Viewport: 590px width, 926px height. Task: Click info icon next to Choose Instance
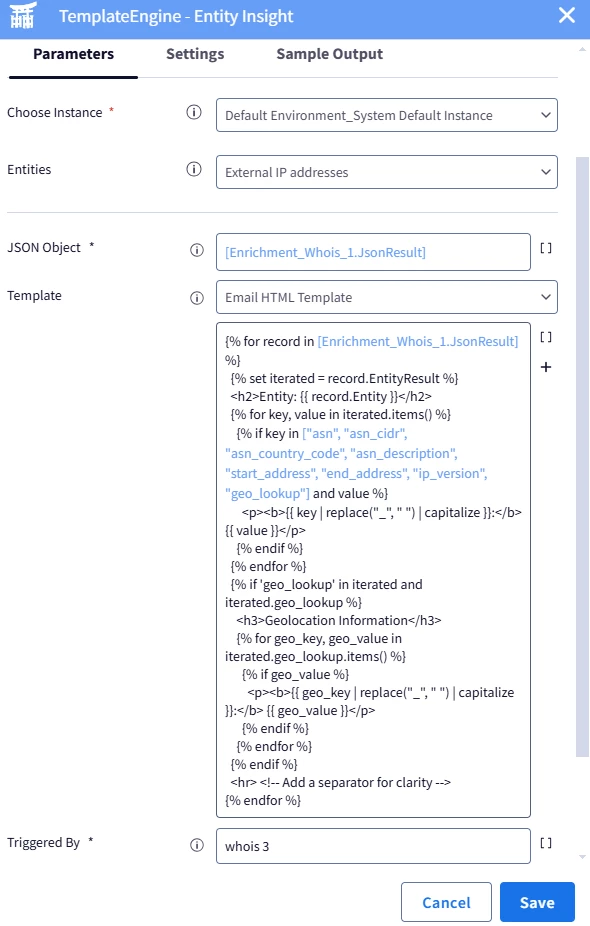click(194, 112)
